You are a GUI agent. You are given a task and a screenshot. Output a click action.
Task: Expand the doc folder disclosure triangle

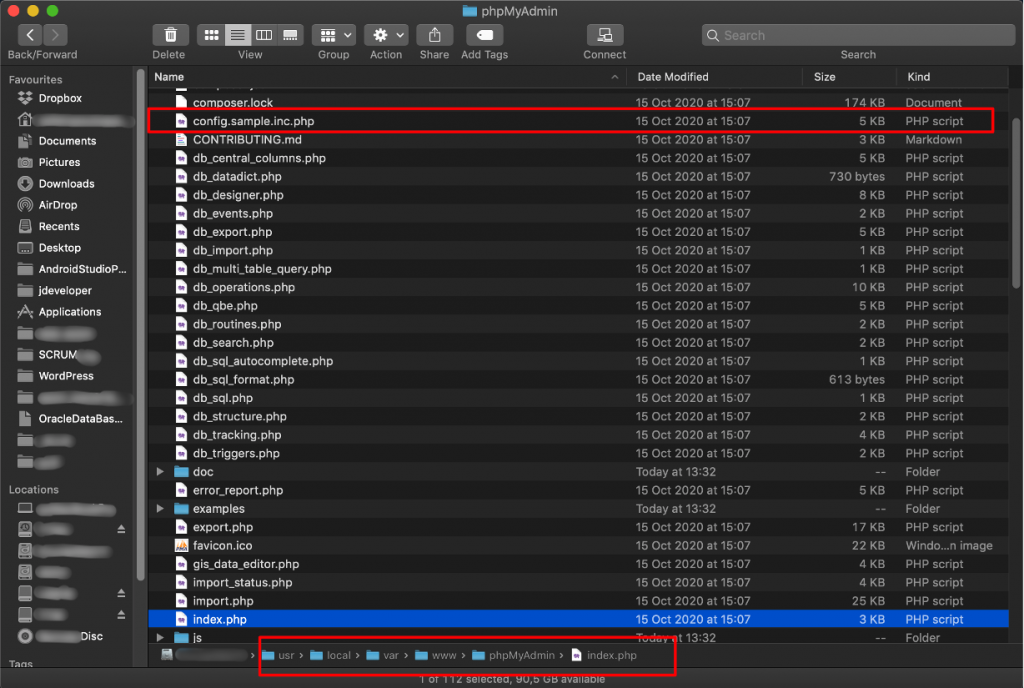coord(160,471)
